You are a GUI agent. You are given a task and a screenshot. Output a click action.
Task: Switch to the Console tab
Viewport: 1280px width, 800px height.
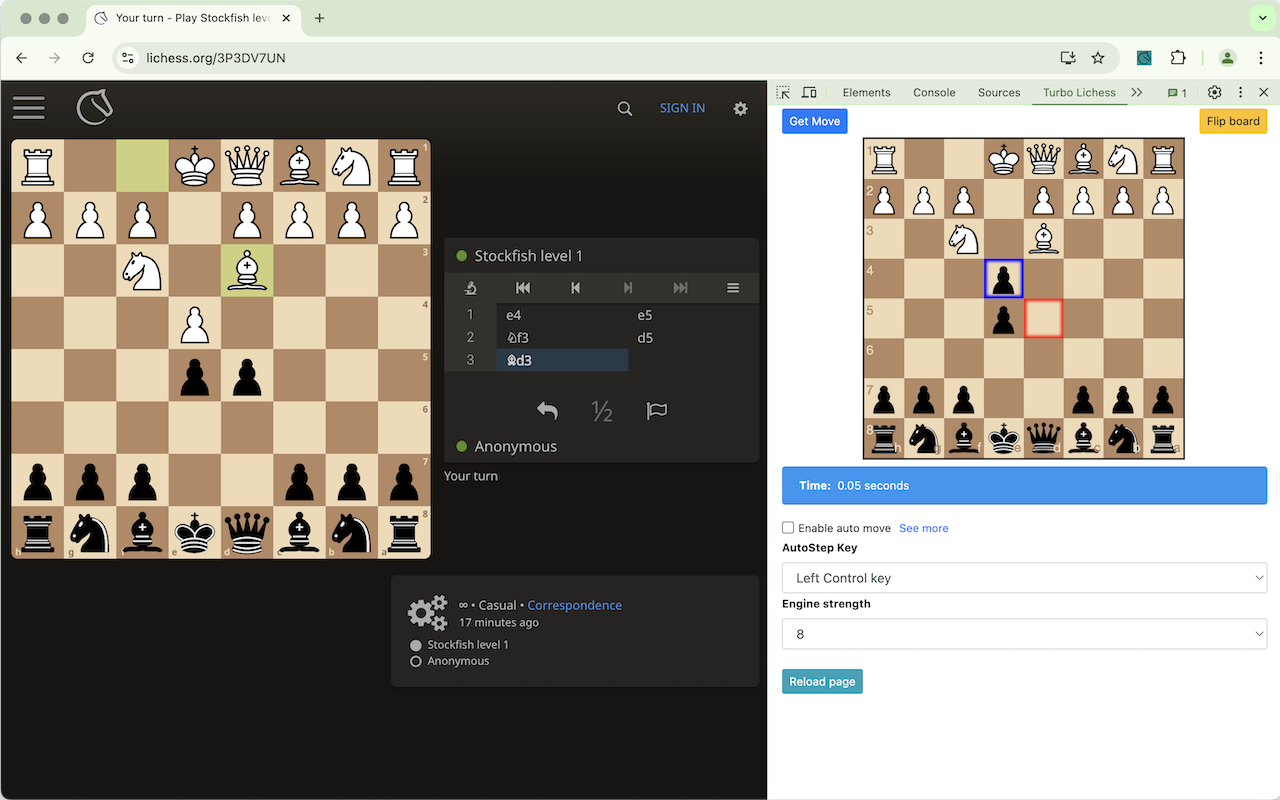tap(933, 92)
